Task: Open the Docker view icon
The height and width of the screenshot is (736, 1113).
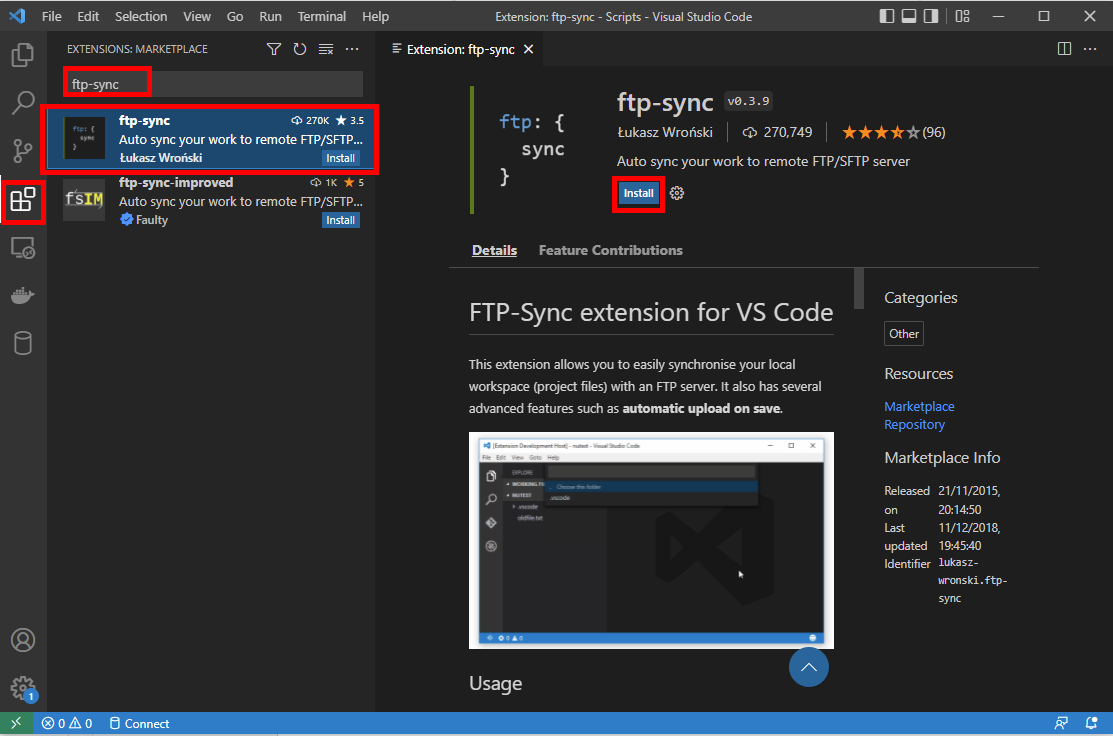Action: pyautogui.click(x=22, y=296)
